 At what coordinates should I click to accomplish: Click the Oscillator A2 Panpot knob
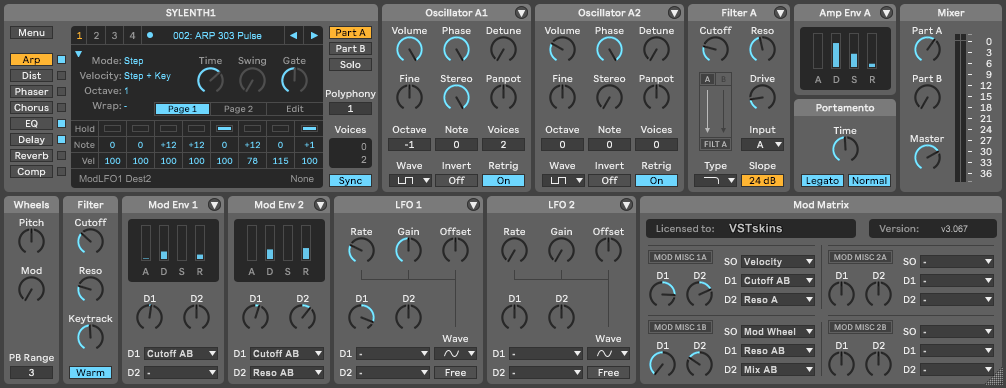coord(656,97)
